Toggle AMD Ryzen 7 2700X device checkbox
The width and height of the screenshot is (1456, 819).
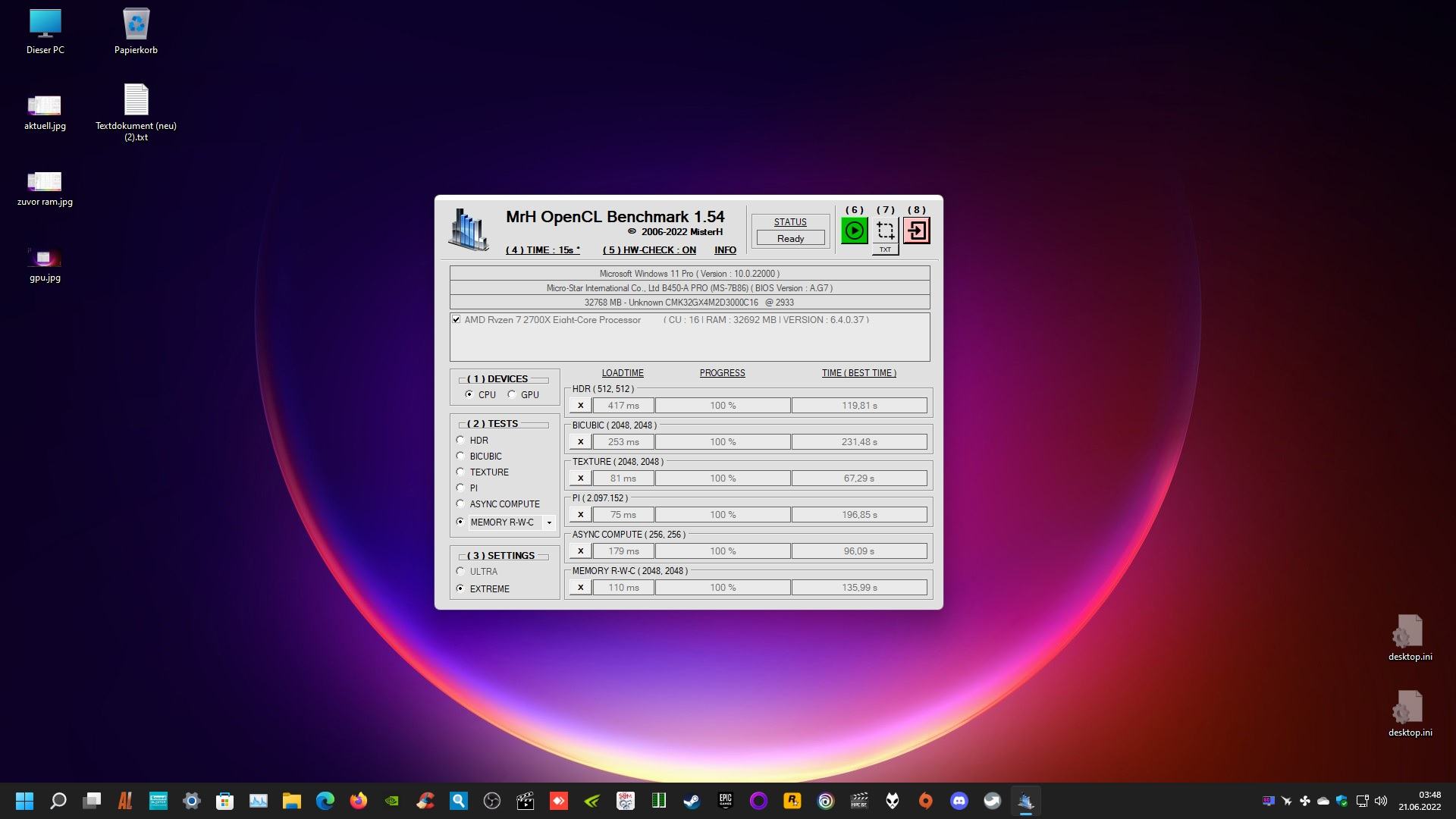pyautogui.click(x=457, y=320)
